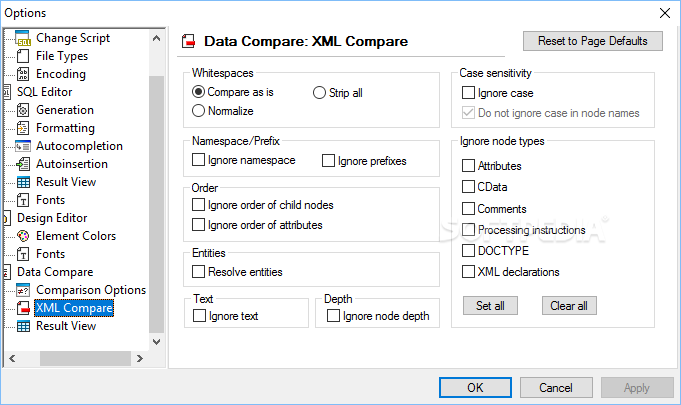
Task: Click the Comparison Options icon
Action: 23,290
